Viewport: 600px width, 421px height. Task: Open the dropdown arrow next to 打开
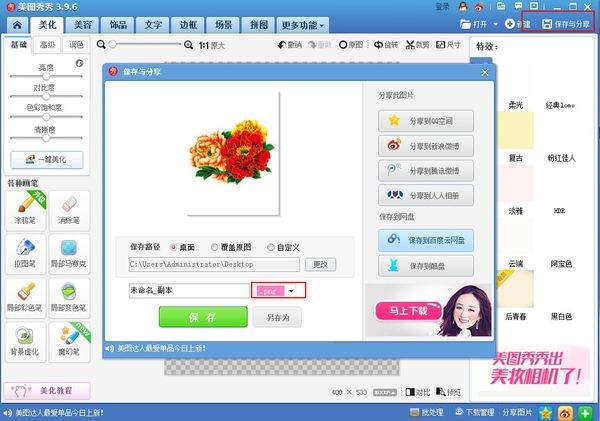(x=496, y=24)
